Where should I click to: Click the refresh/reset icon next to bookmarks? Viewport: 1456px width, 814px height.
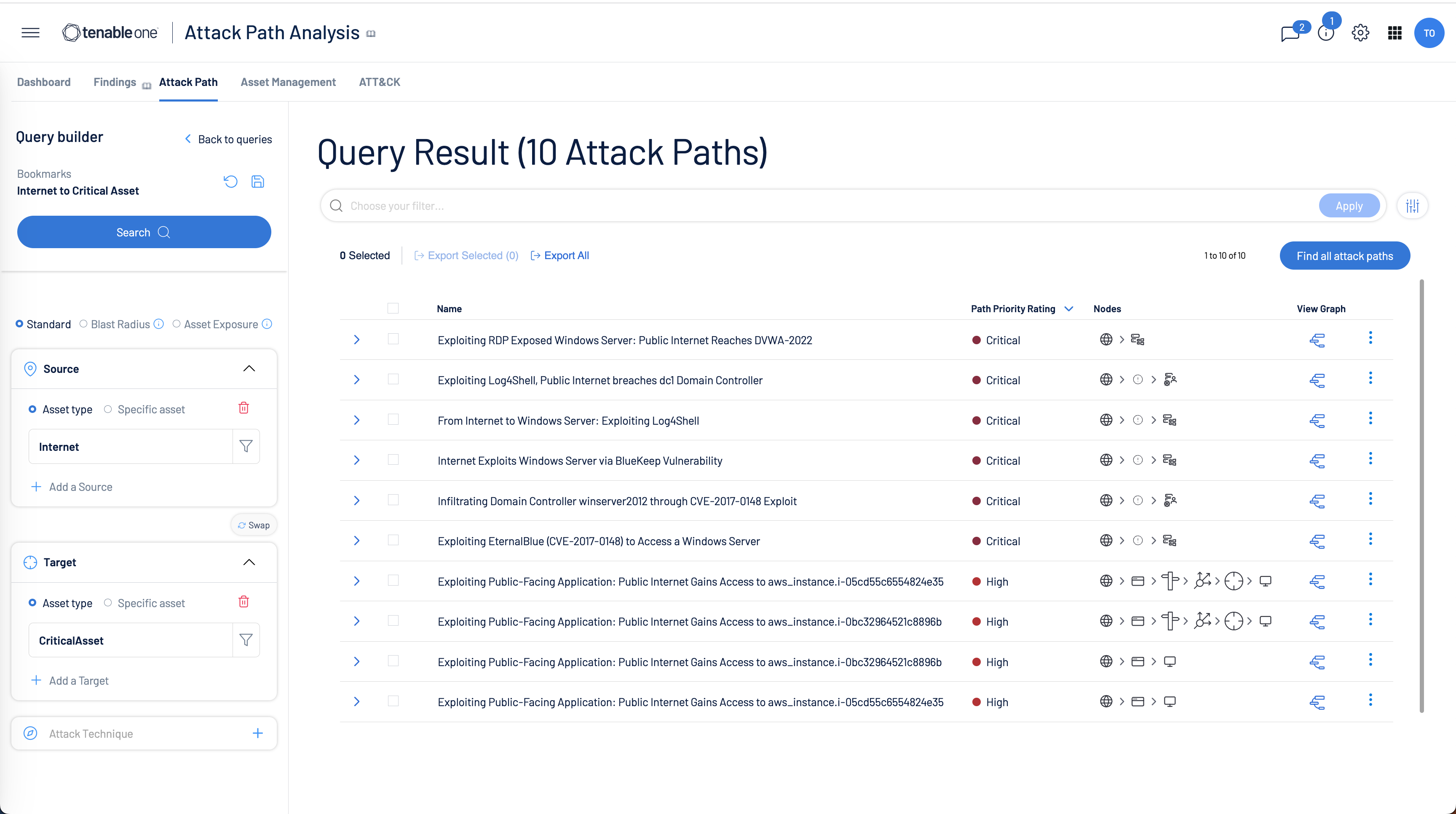coord(231,181)
